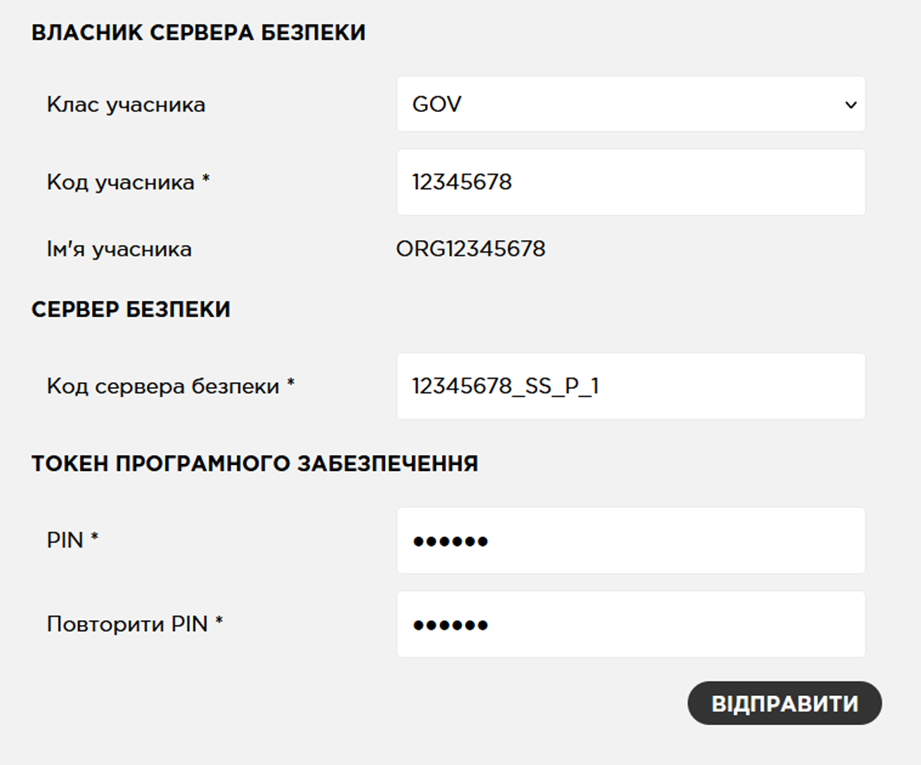Click the ВЛАСНИК СЕРВЕРА БЕЗПЕКИ heading

click(198, 33)
